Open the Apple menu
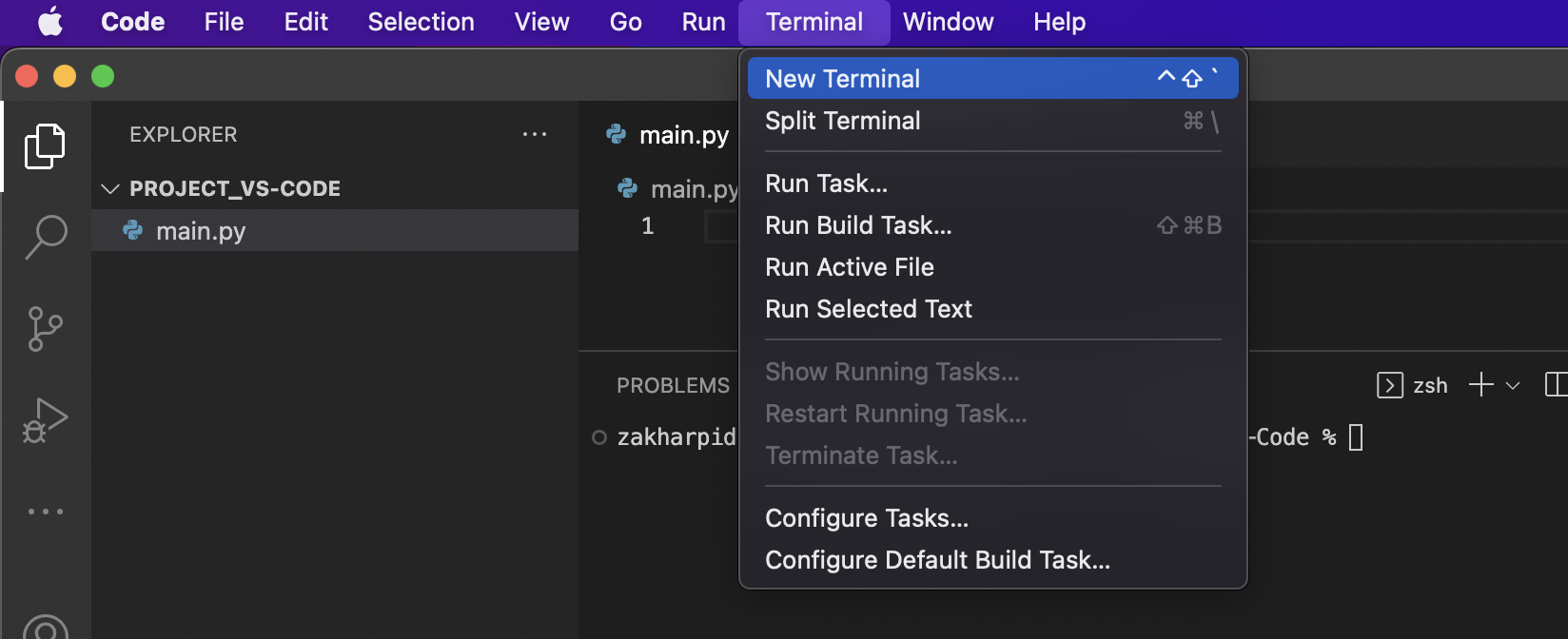Viewport: 1568px width, 639px height. 50,22
